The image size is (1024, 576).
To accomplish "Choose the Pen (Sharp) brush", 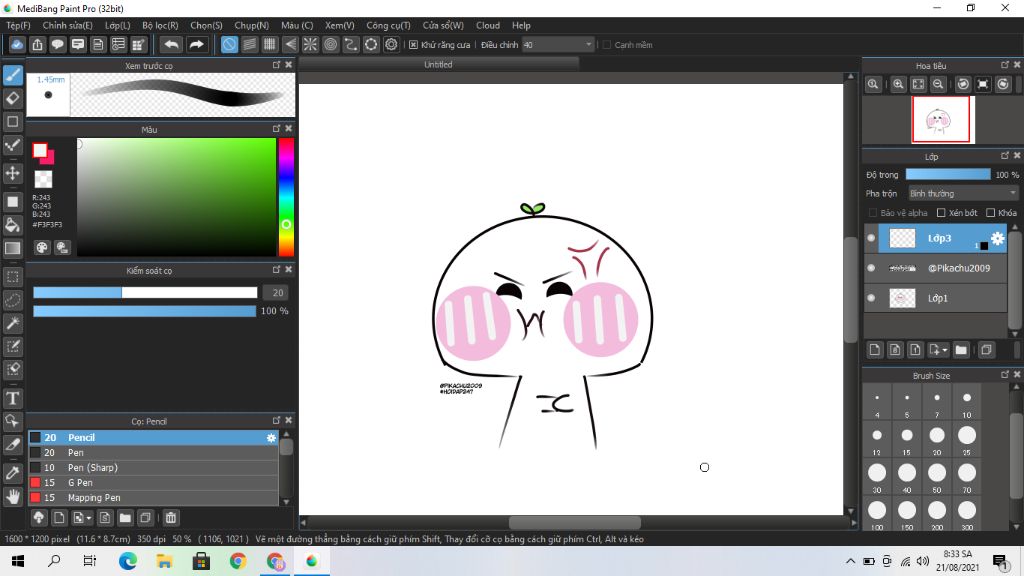I will tap(153, 468).
